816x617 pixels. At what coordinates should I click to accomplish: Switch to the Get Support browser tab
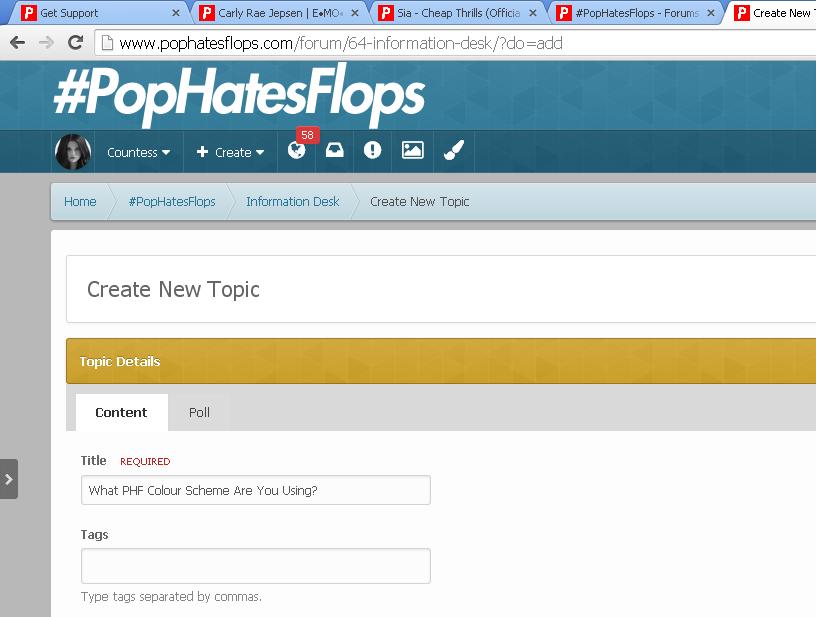point(99,13)
